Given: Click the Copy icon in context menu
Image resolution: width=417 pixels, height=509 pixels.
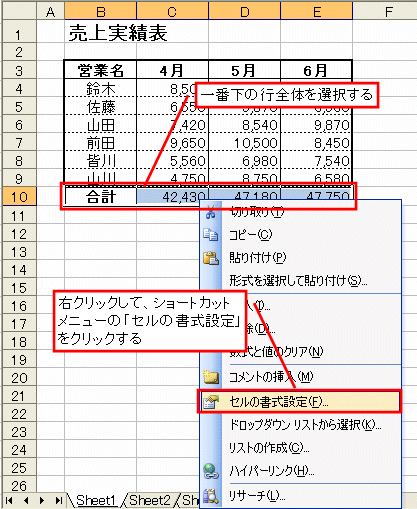Looking at the screenshot, I should (x=211, y=235).
